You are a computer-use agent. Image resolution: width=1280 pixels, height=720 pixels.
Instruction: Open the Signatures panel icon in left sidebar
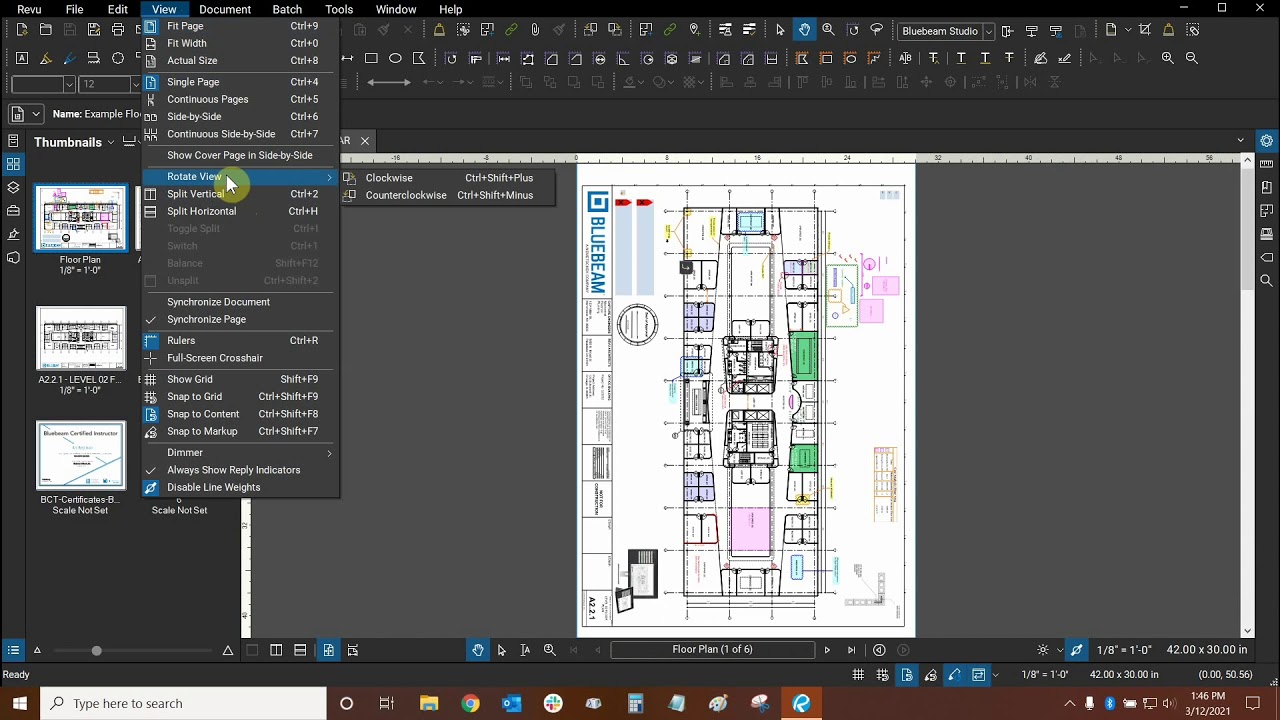tap(13, 234)
